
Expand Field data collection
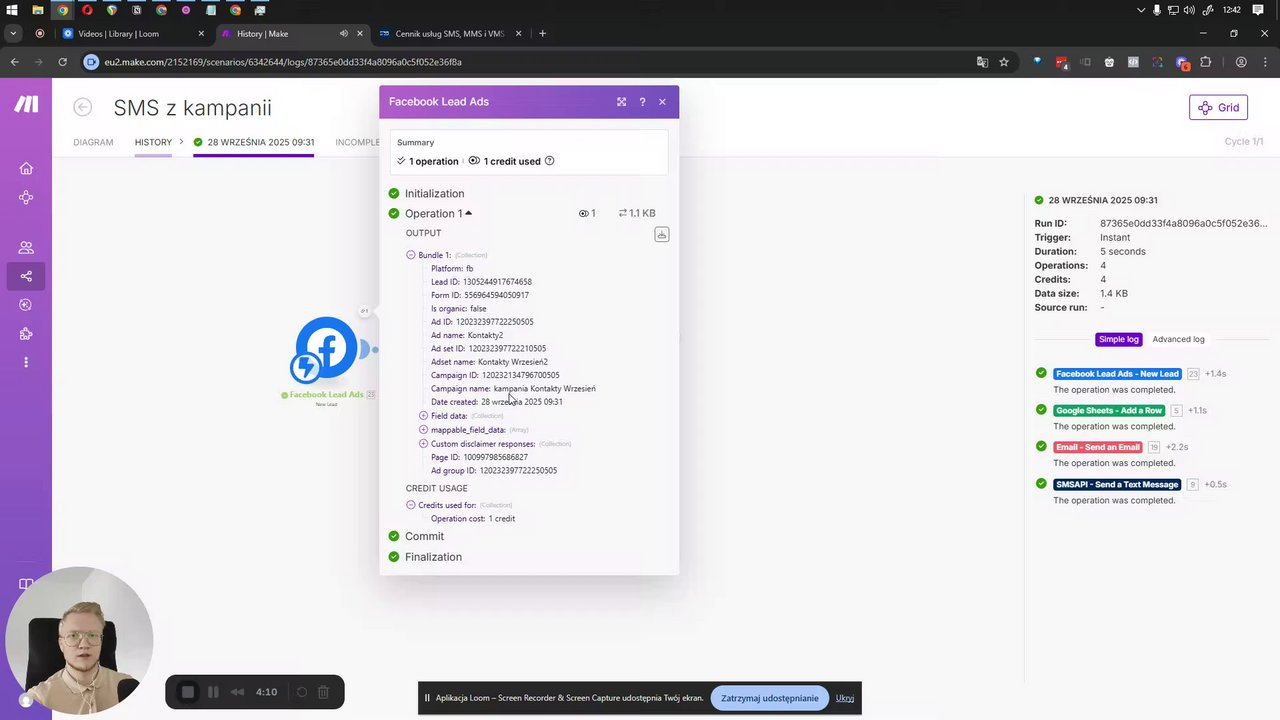click(x=423, y=415)
